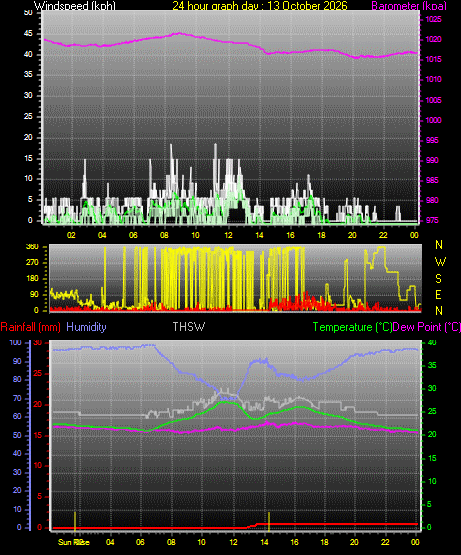Click the "1000" barometer axis value
This screenshot has height=555, width=461.
pyautogui.click(x=433, y=120)
